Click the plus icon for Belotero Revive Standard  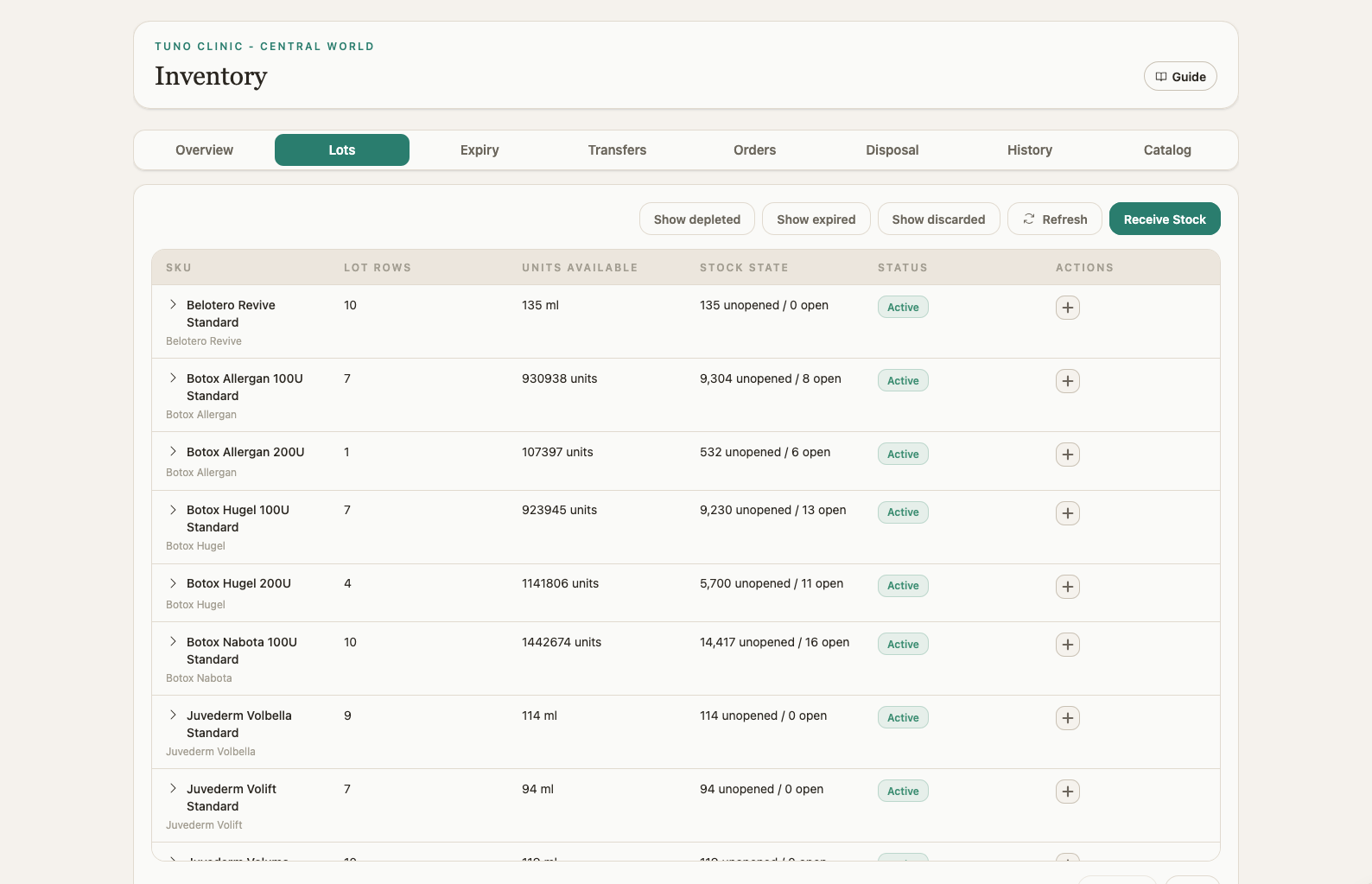pos(1068,308)
